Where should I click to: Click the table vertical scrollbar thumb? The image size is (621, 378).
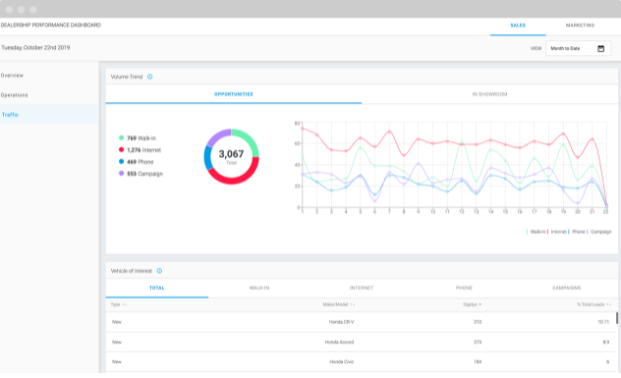617,318
